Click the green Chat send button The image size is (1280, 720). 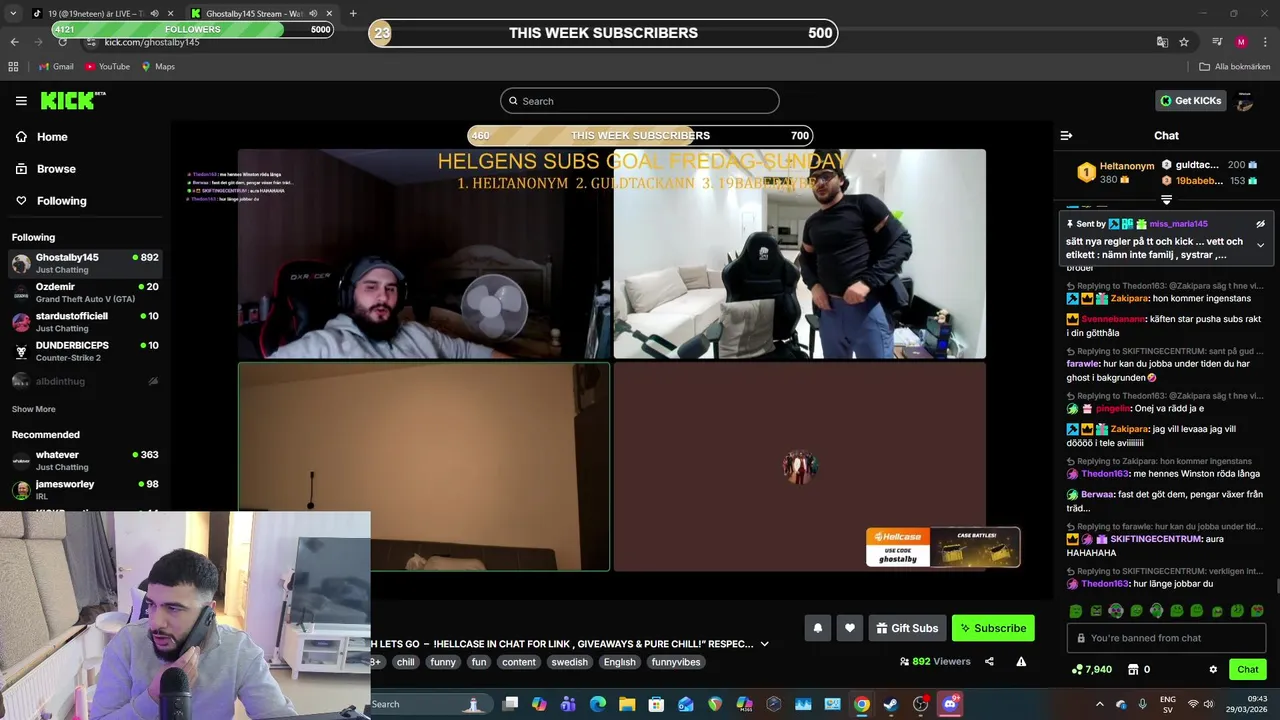1248,669
